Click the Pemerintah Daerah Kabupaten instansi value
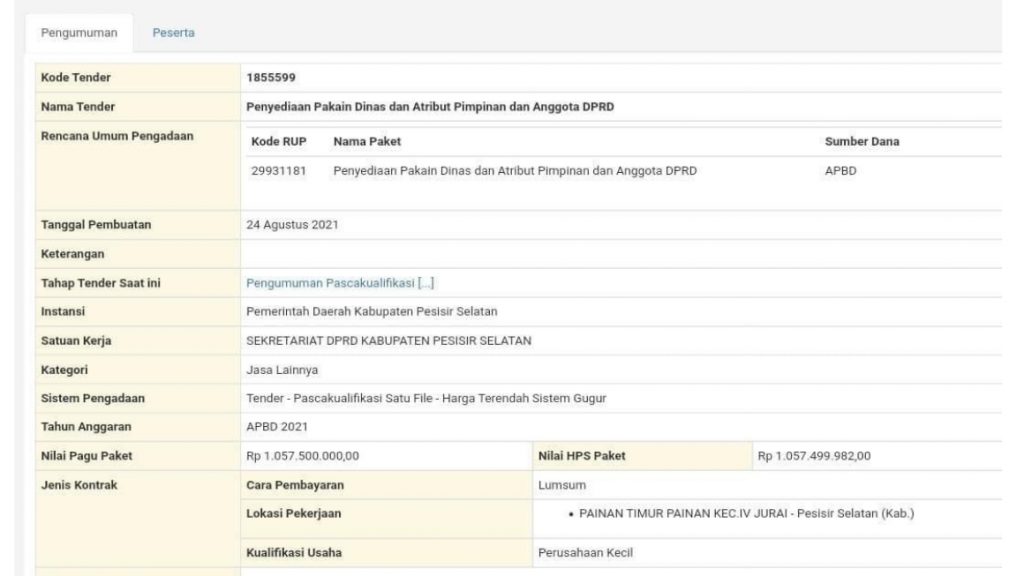1024x576 pixels. (x=372, y=312)
